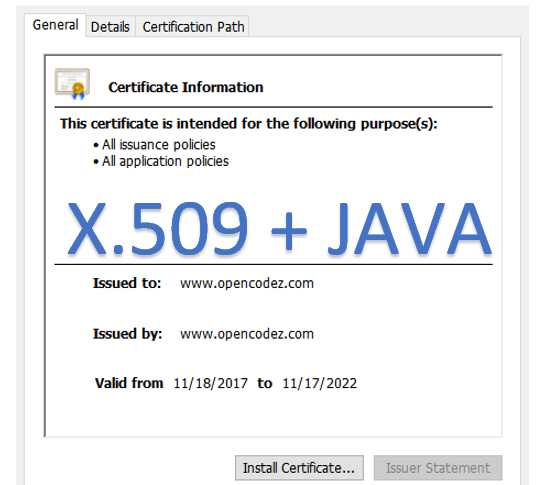The width and height of the screenshot is (544, 485).
Task: Open the Certification Path tab
Action: click(193, 27)
